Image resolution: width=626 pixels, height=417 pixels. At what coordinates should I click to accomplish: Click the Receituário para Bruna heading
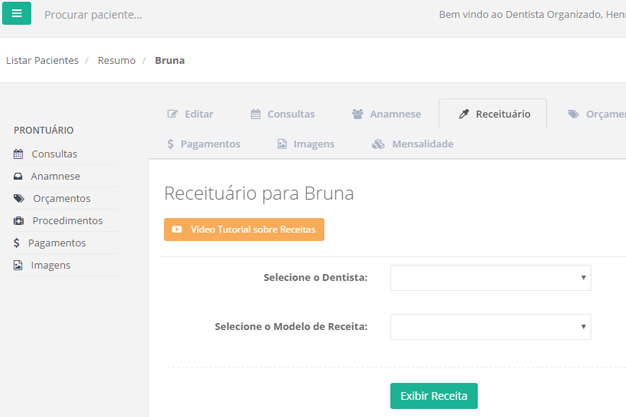[259, 193]
